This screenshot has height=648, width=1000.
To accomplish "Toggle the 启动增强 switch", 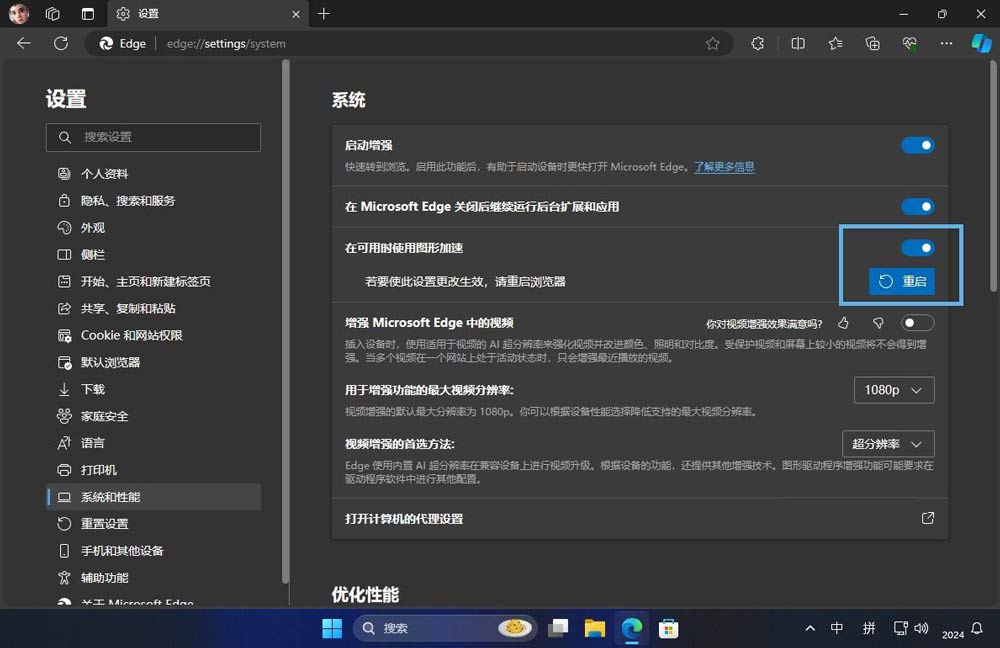I will pos(918,145).
